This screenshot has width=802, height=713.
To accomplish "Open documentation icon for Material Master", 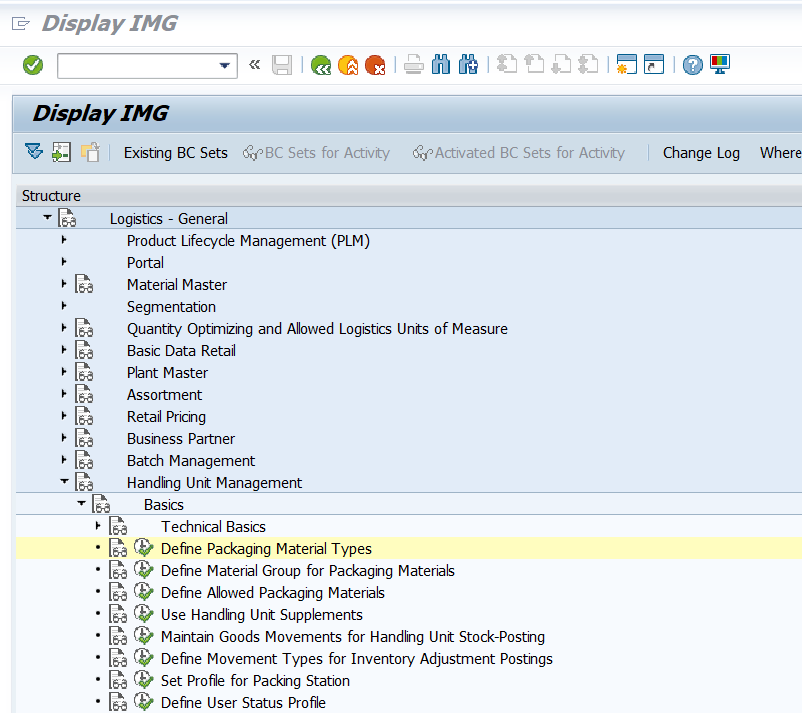I will point(84,284).
